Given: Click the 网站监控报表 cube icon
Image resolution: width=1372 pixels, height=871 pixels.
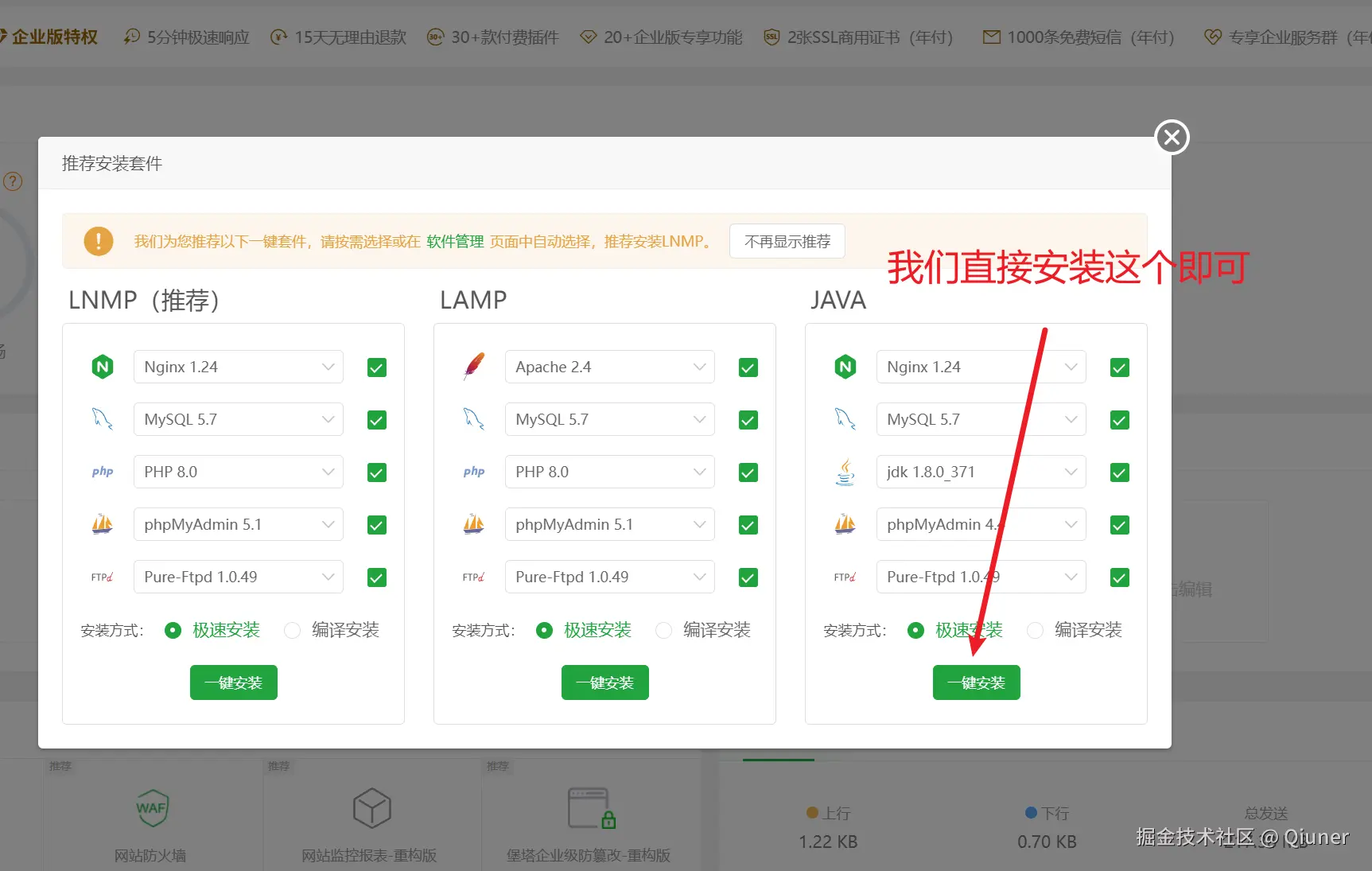Looking at the screenshot, I should coord(371,808).
